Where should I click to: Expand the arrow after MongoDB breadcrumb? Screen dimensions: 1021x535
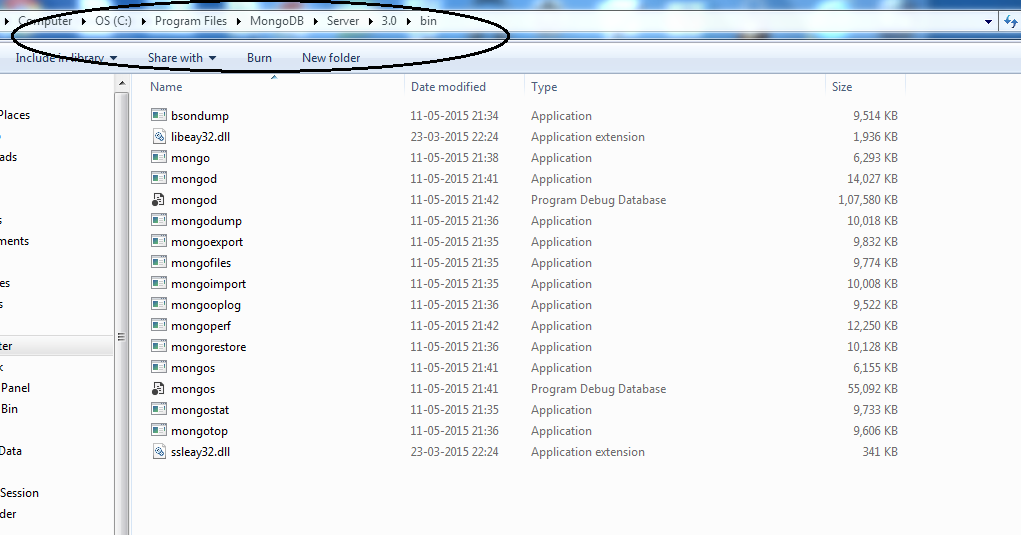315,21
